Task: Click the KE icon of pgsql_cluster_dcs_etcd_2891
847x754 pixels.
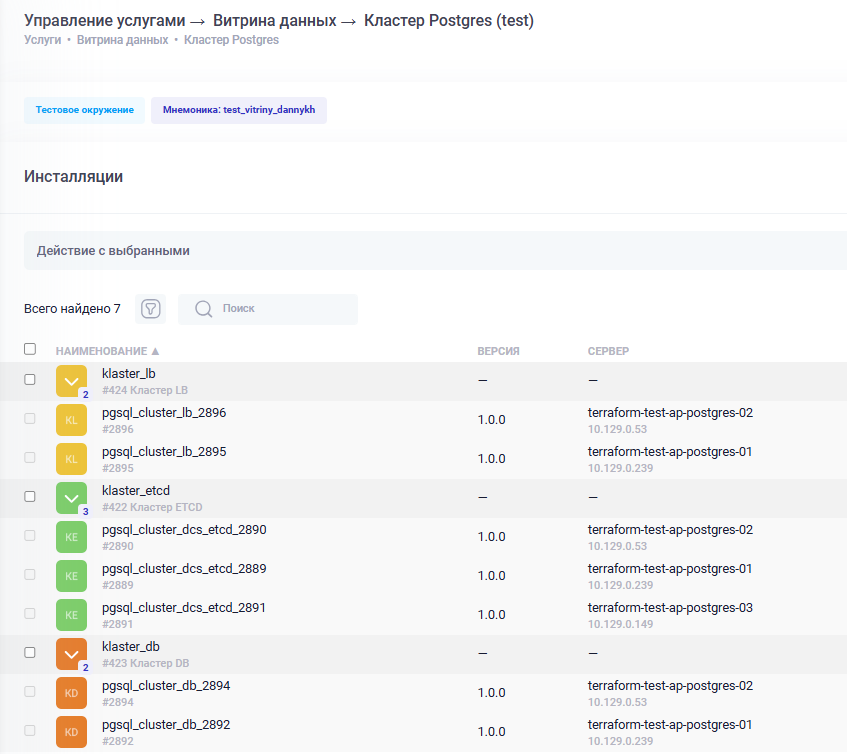Action: (x=71, y=615)
